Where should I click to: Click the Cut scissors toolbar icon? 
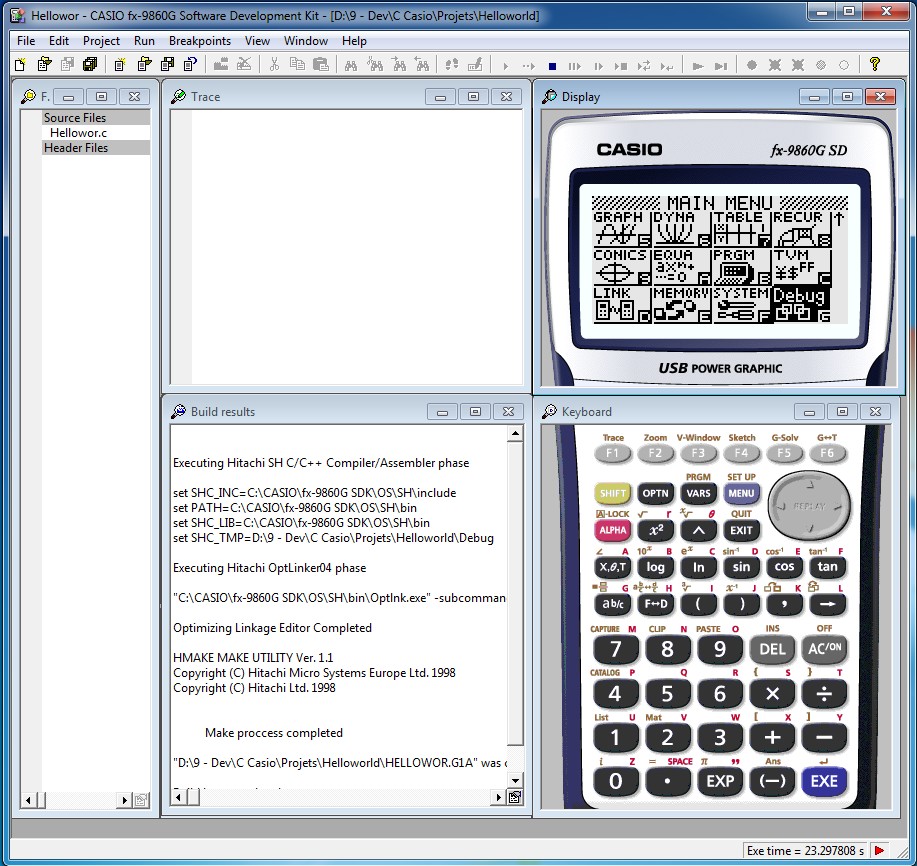(x=274, y=64)
